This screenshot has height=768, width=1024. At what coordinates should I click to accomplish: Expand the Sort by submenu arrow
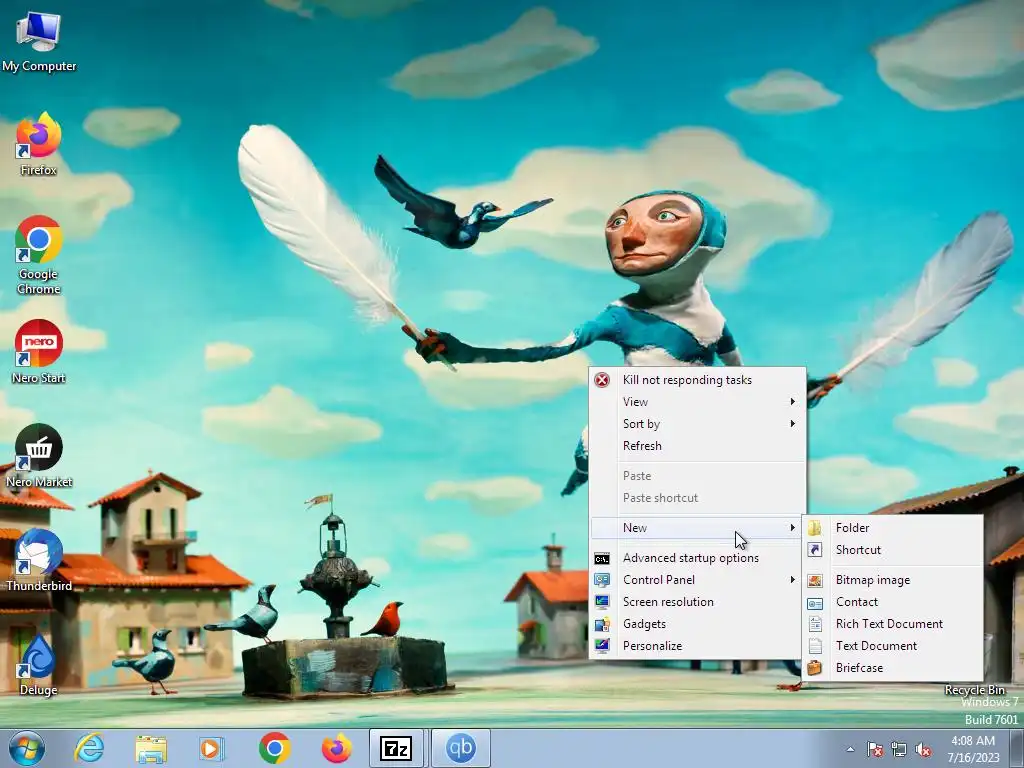point(793,424)
